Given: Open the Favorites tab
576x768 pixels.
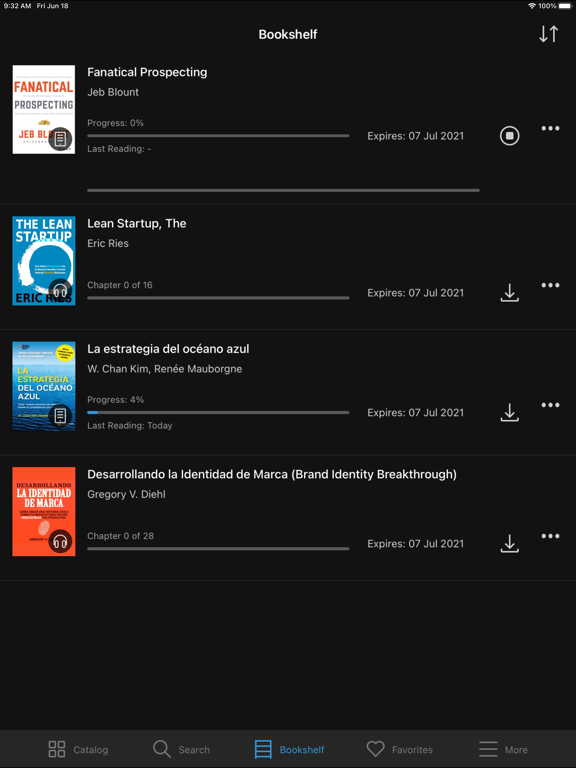Looking at the screenshot, I should click(x=400, y=749).
